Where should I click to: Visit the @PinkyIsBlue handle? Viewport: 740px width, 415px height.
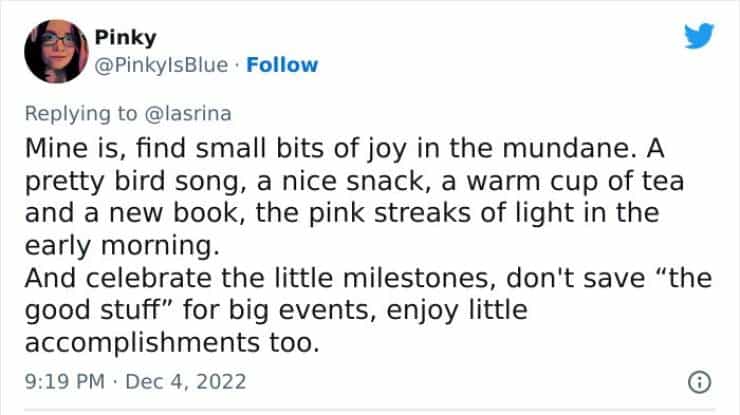[160, 65]
